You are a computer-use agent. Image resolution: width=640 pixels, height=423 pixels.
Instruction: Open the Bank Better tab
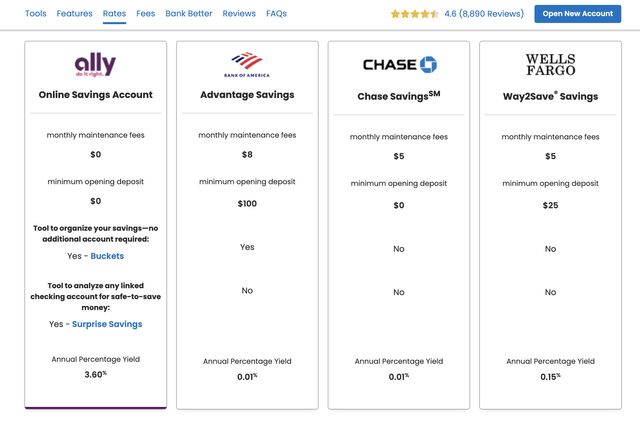[x=189, y=14]
